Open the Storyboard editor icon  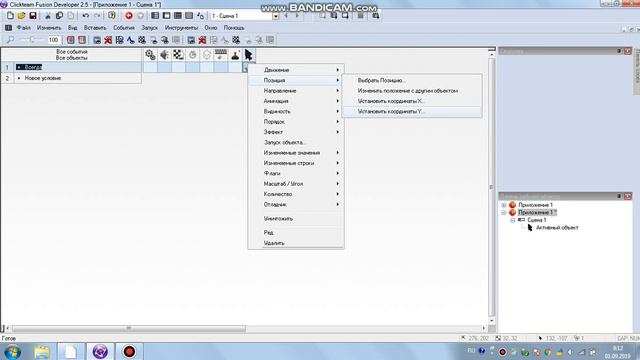point(155,16)
